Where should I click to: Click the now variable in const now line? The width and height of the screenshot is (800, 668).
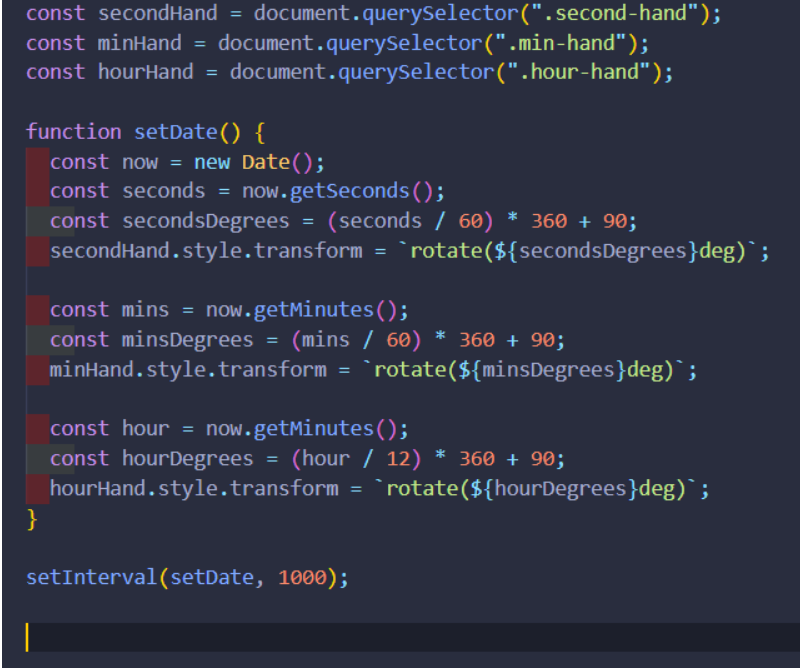point(140,162)
